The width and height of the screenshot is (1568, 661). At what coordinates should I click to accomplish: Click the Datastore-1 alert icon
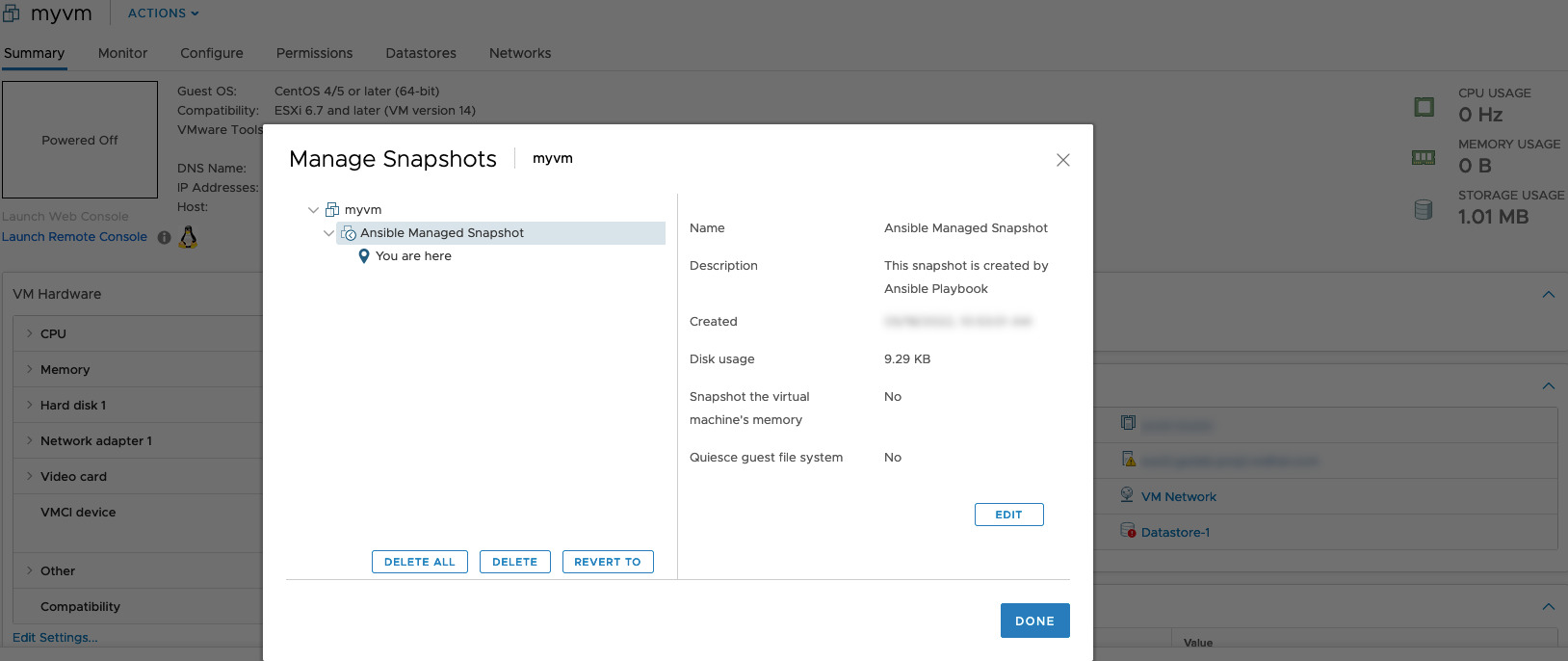pos(1128,530)
